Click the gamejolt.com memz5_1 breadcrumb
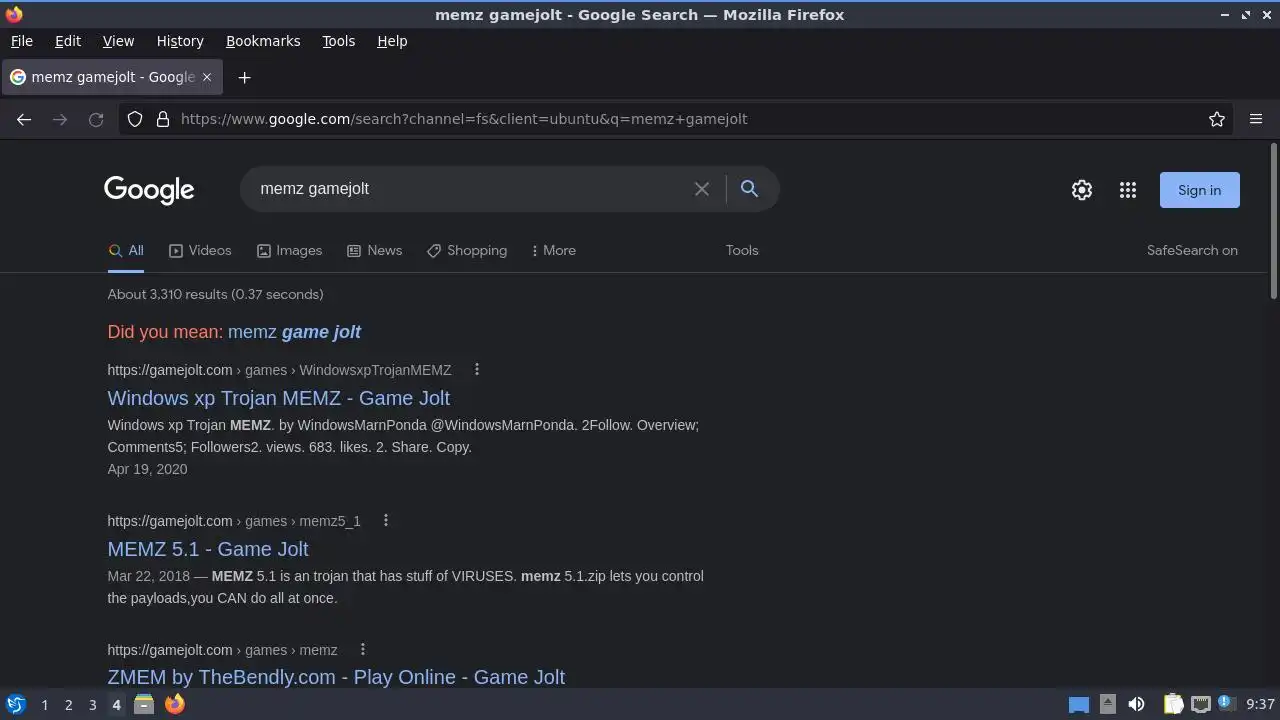 tap(234, 521)
